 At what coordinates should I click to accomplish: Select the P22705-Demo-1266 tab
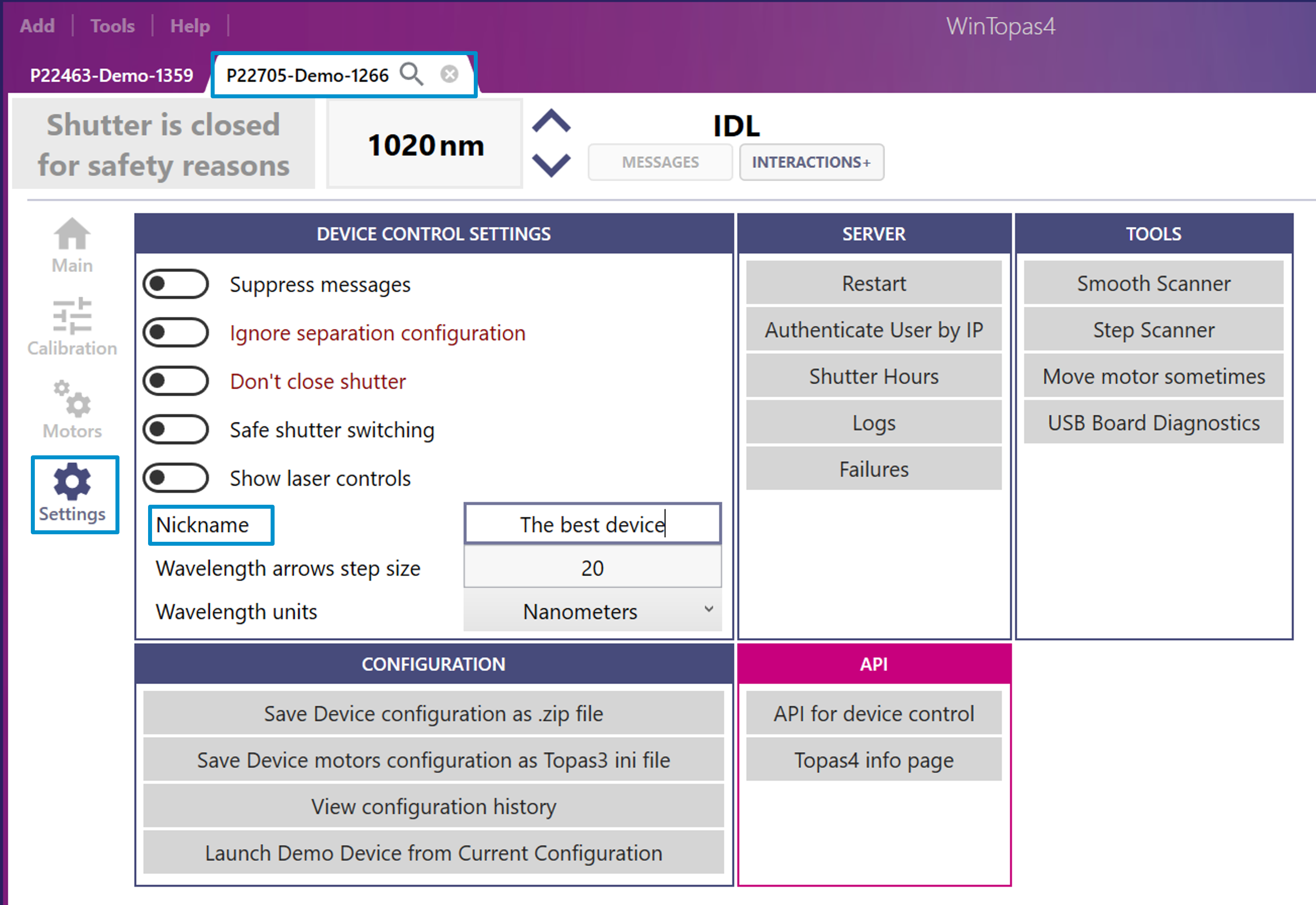coord(308,75)
